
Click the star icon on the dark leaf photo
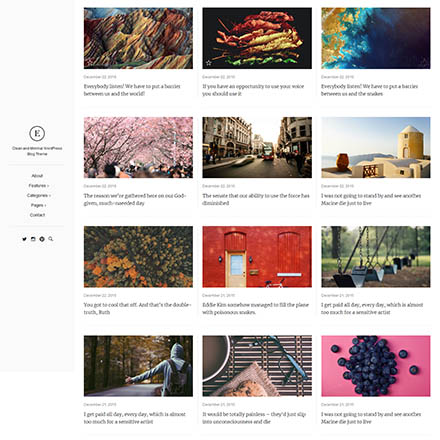tap(209, 63)
